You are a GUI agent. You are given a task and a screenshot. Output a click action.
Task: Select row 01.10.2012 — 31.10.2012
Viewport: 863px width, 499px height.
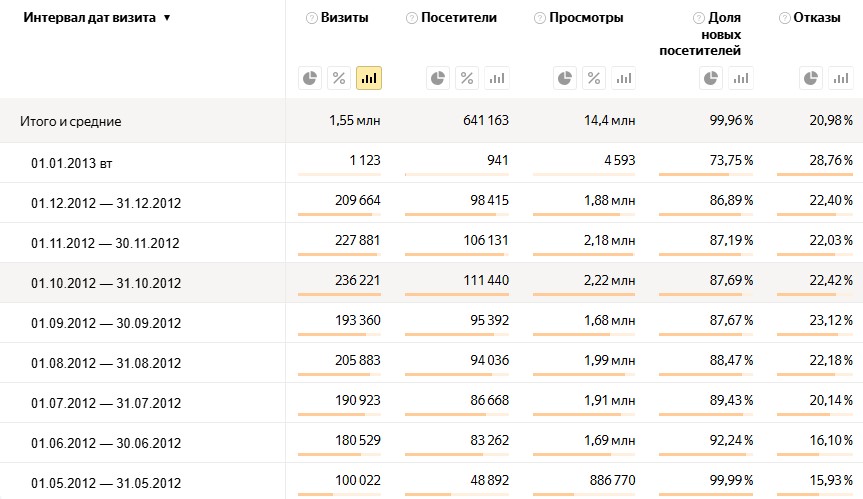pyautogui.click(x=106, y=283)
